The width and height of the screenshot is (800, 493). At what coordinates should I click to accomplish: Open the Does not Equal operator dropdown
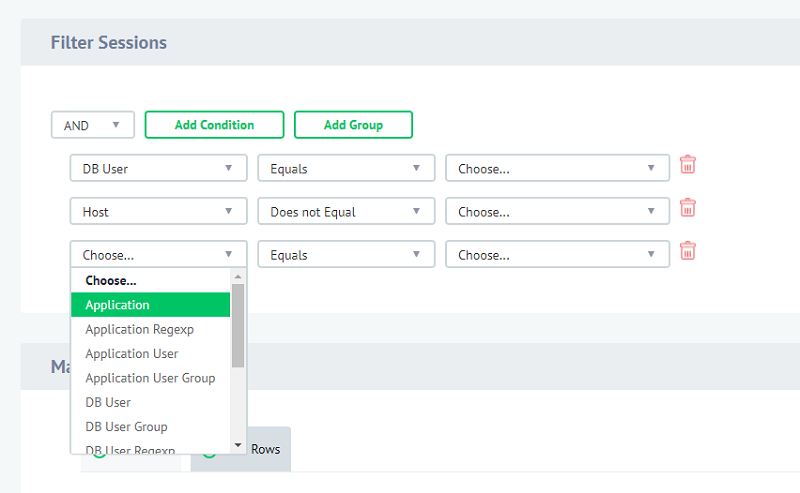346,211
